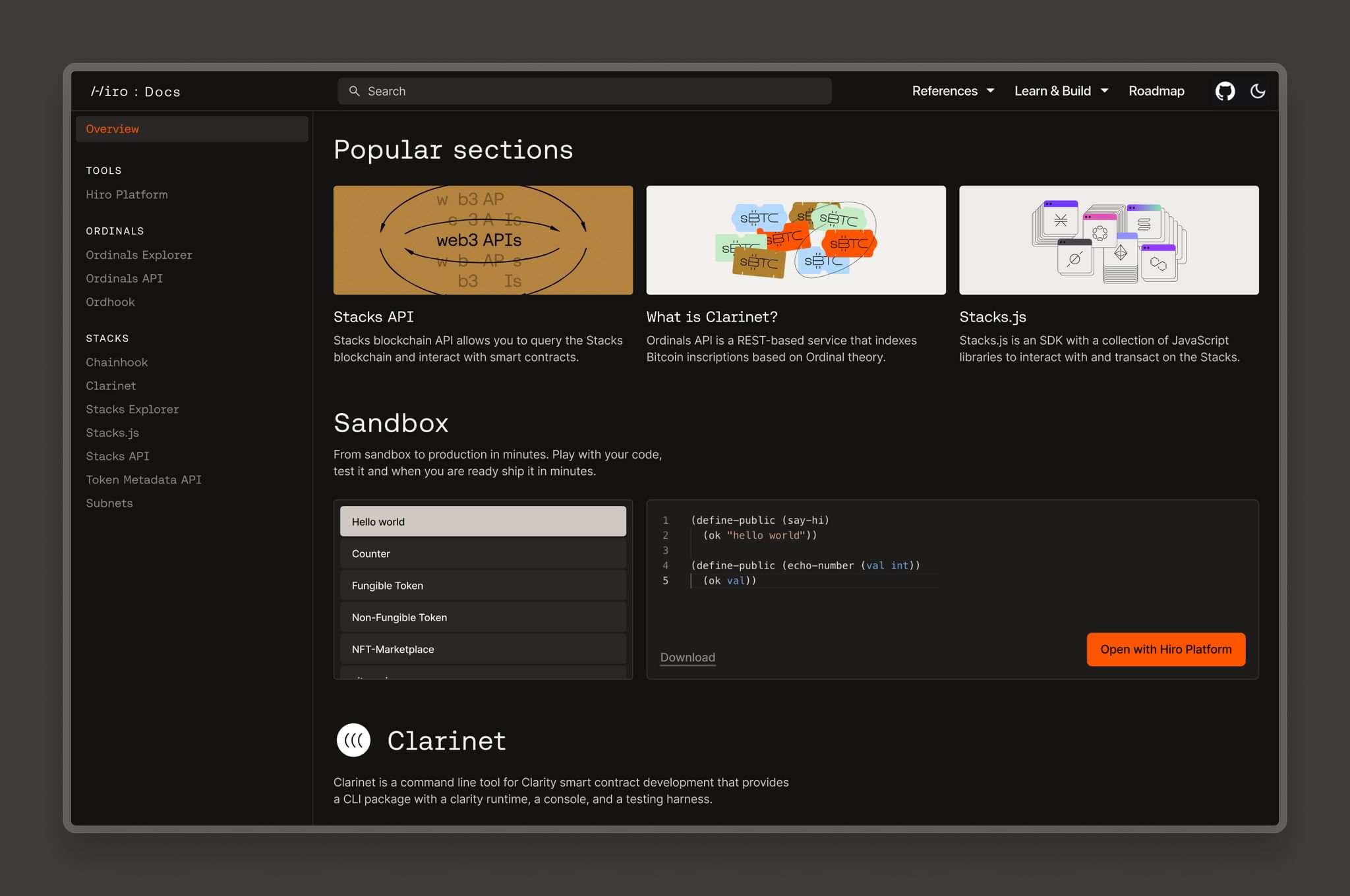Click the search magnifier icon
Screen dimensions: 1350x896
355,90
